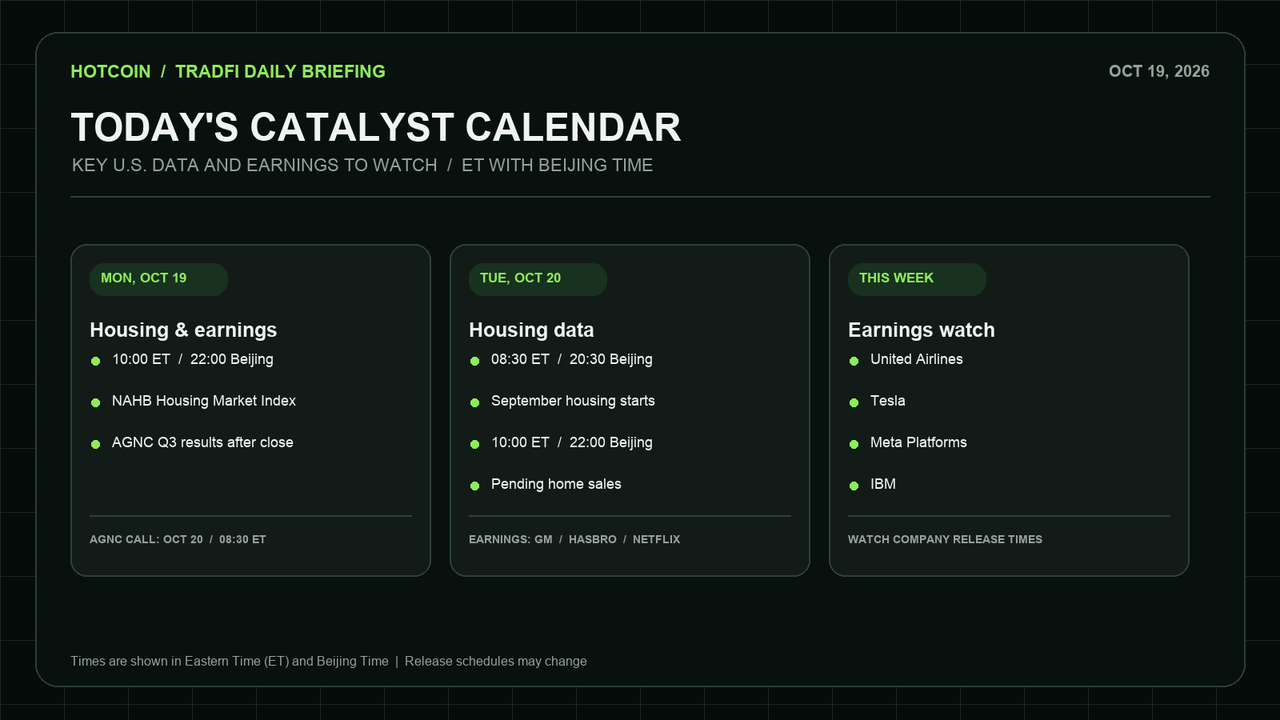The image size is (1280, 720).
Task: Click the TODAY'S CATALYST CALENDAR title
Action: (x=376, y=128)
